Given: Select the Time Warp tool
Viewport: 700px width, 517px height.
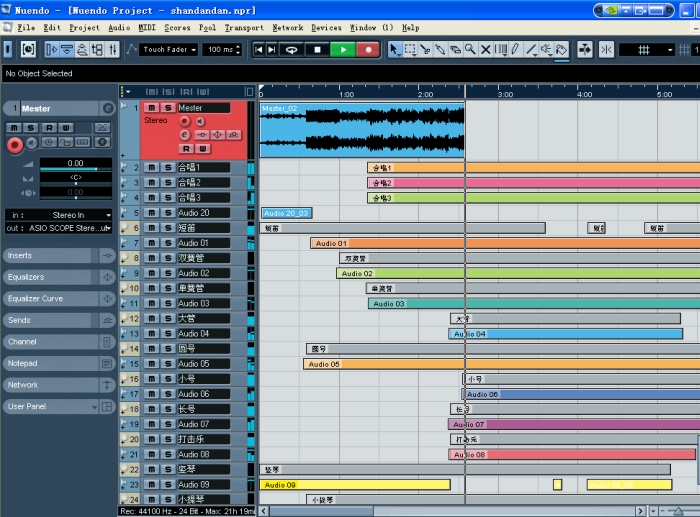Looking at the screenshot, I should (x=501, y=49).
